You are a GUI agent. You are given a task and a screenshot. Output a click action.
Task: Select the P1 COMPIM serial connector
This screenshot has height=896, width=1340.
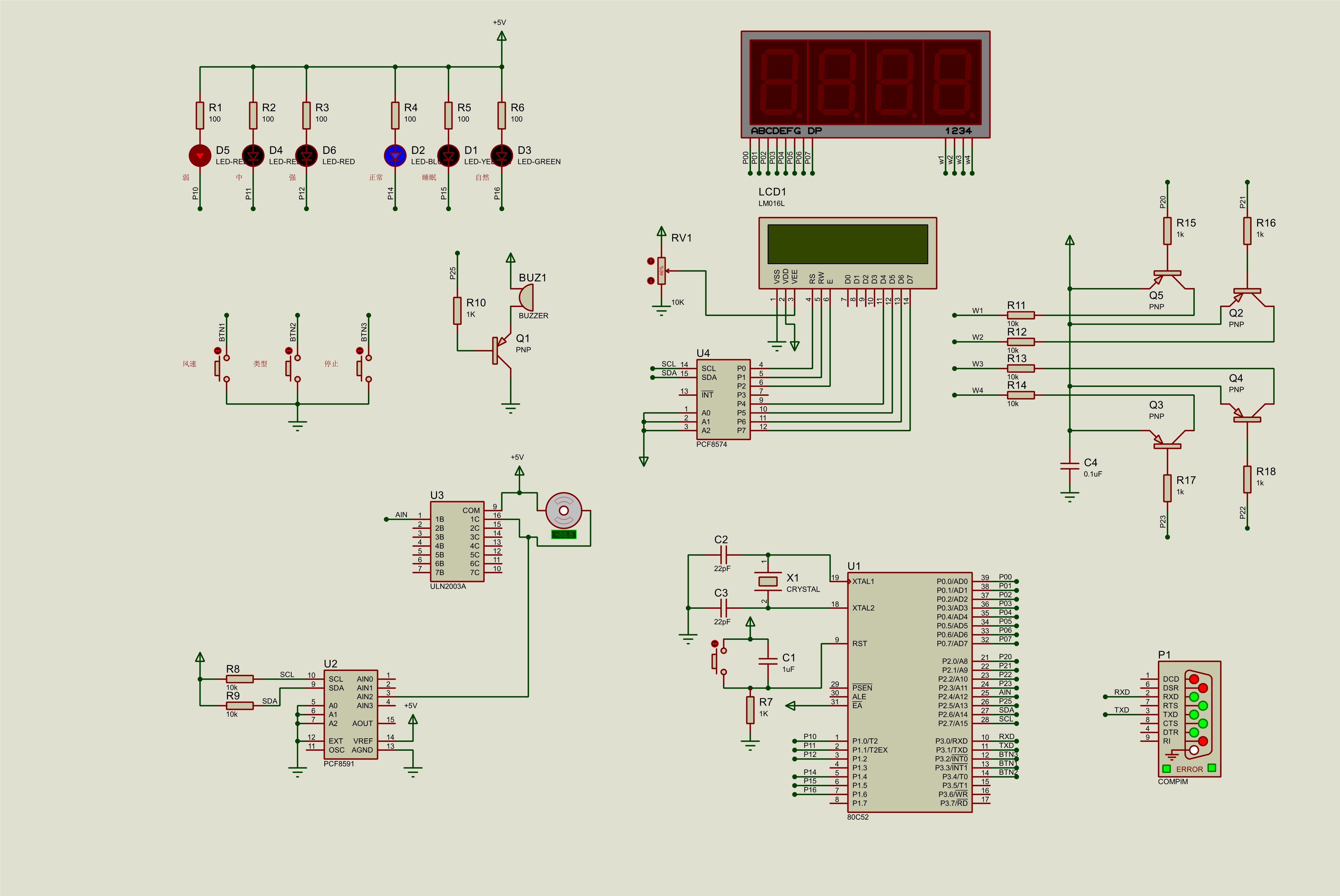(1189, 719)
